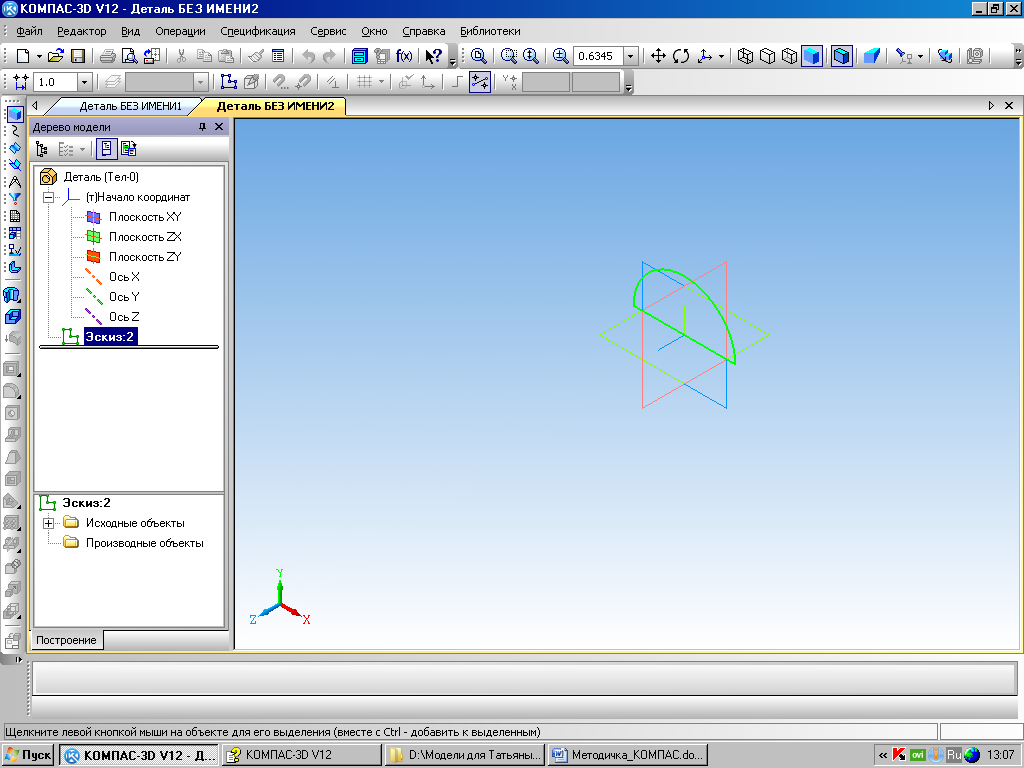The height and width of the screenshot is (768, 1024).
Task: Toggle wireframe display mode
Action: click(x=745, y=56)
